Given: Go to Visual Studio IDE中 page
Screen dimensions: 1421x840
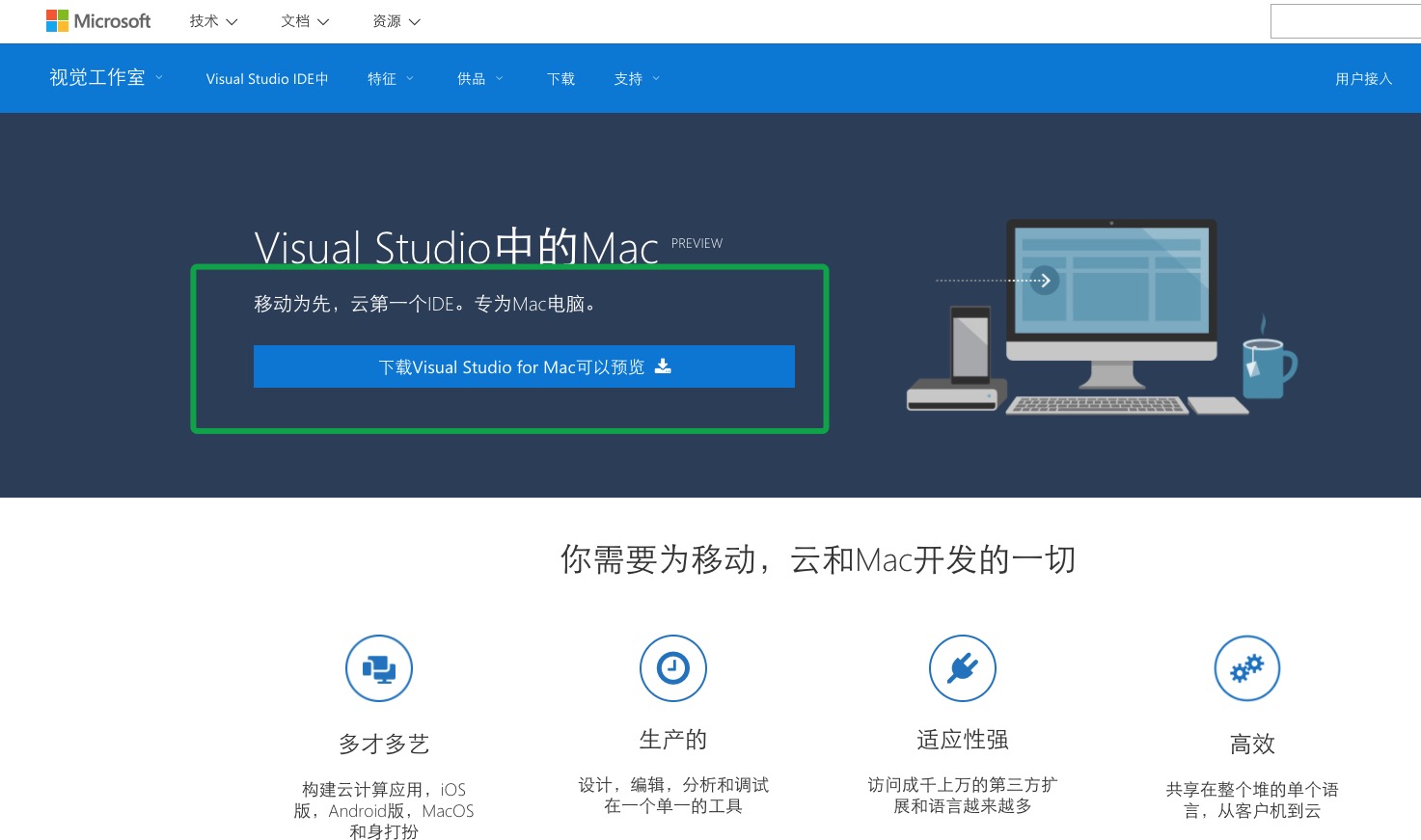Looking at the screenshot, I should pyautogui.click(x=267, y=79).
